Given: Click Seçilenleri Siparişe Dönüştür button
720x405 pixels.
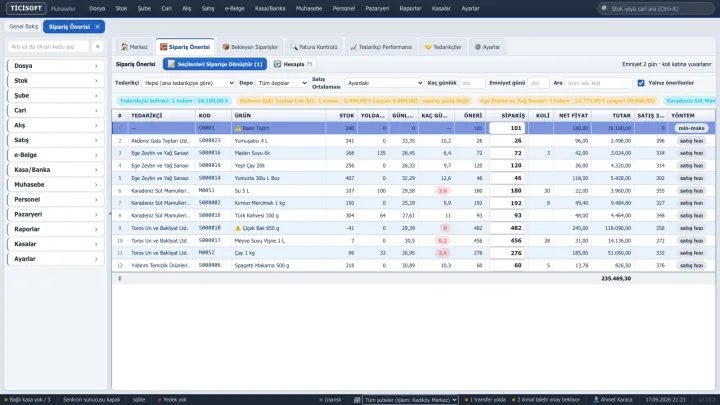Looking at the screenshot, I should coord(215,64).
